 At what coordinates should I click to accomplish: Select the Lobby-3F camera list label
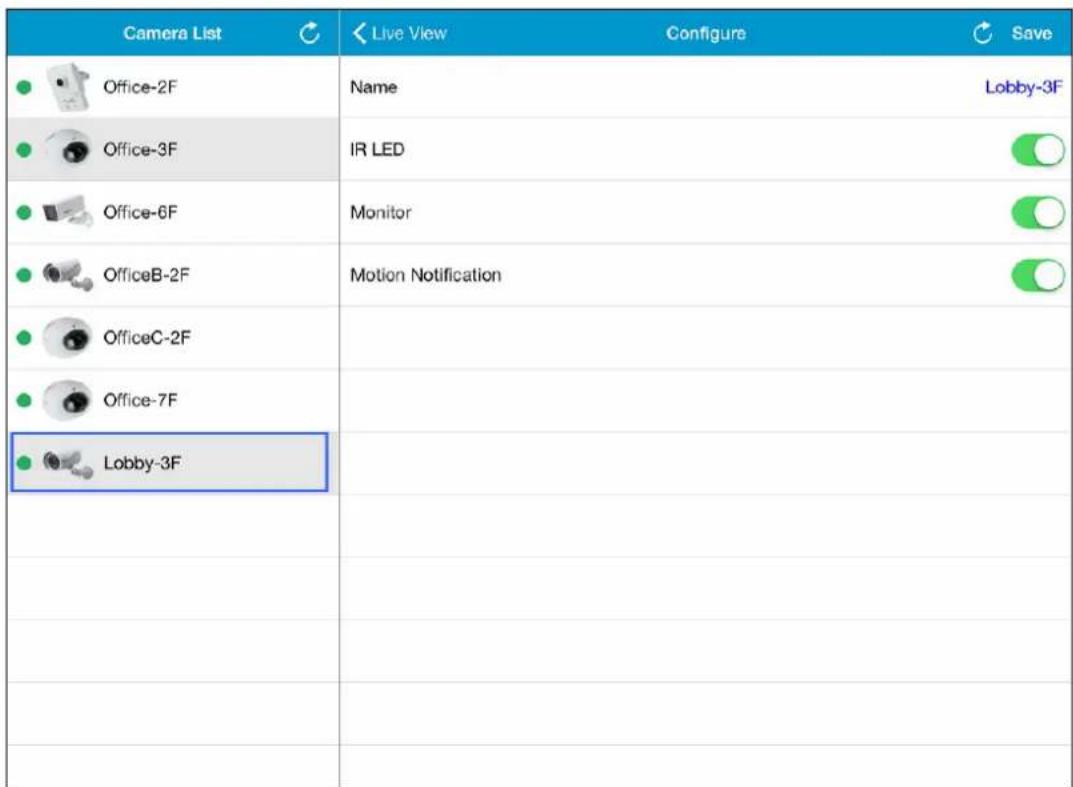tap(142, 463)
